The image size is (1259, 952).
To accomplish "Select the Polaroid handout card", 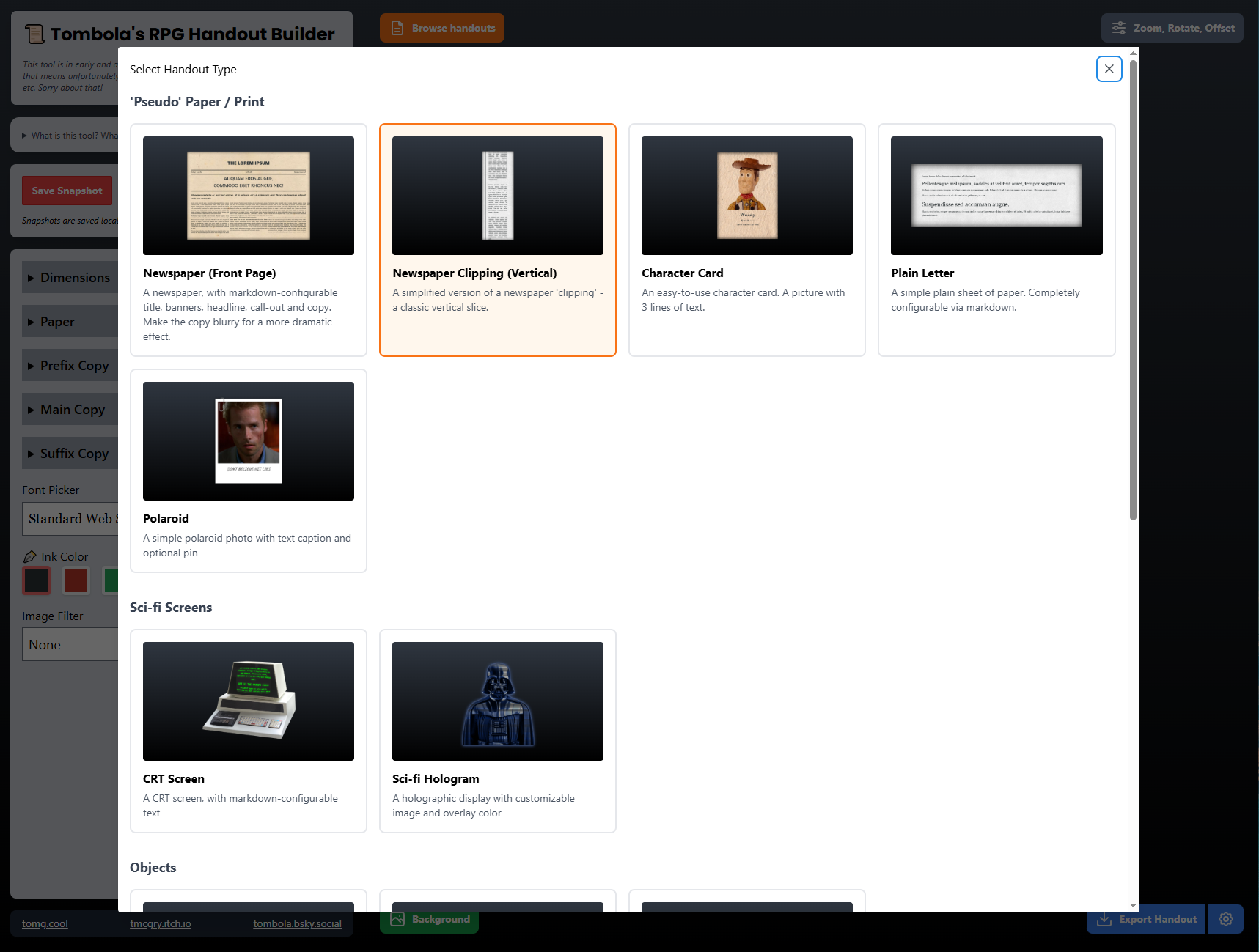I will (x=249, y=471).
